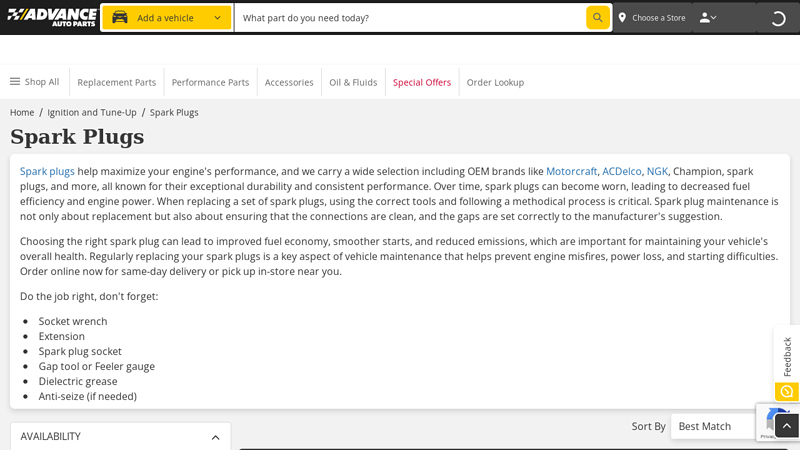Screen dimensions: 800x450
Task: Open the Shop All hamburger menu
Action: 34,82
